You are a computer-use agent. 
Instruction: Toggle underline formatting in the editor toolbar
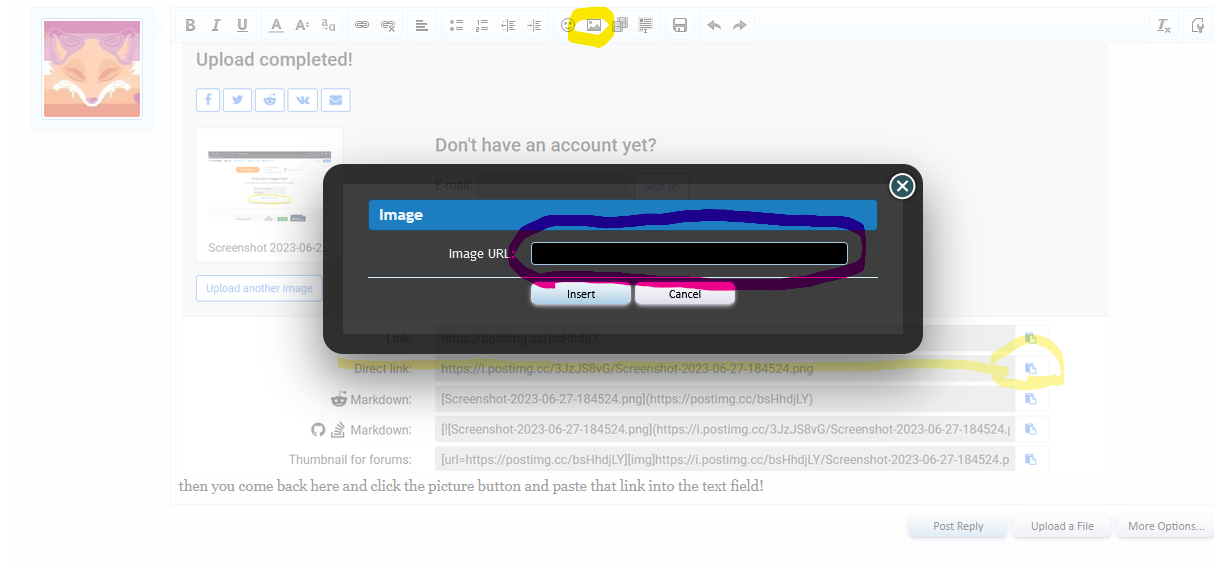242,25
